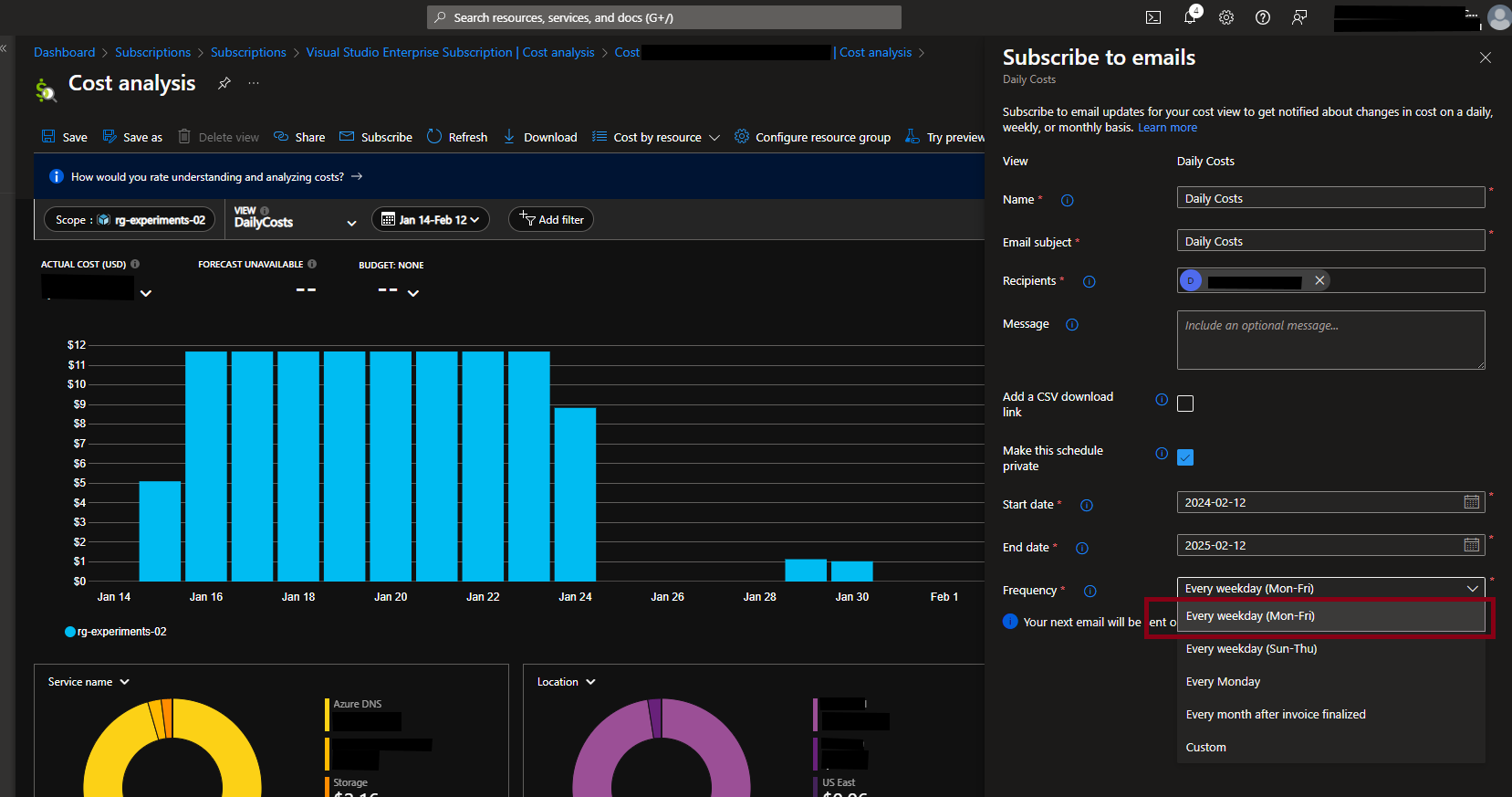The width and height of the screenshot is (1512, 797).
Task: Click Save as in toolbar
Action: coord(132,137)
